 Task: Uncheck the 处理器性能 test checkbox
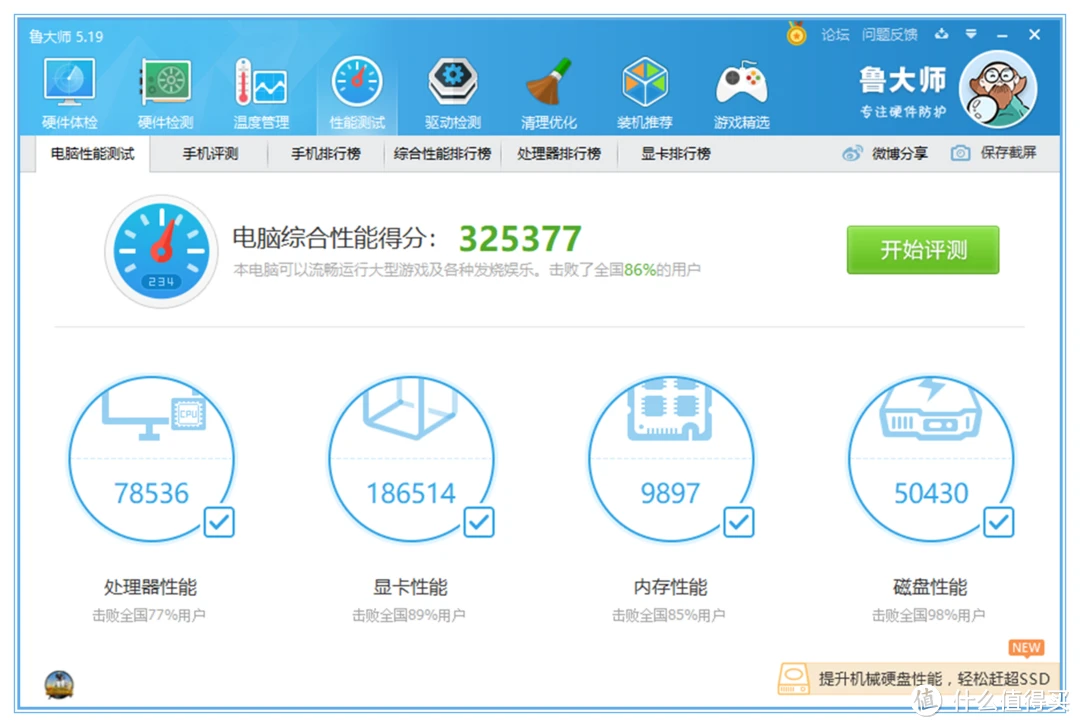(219, 522)
